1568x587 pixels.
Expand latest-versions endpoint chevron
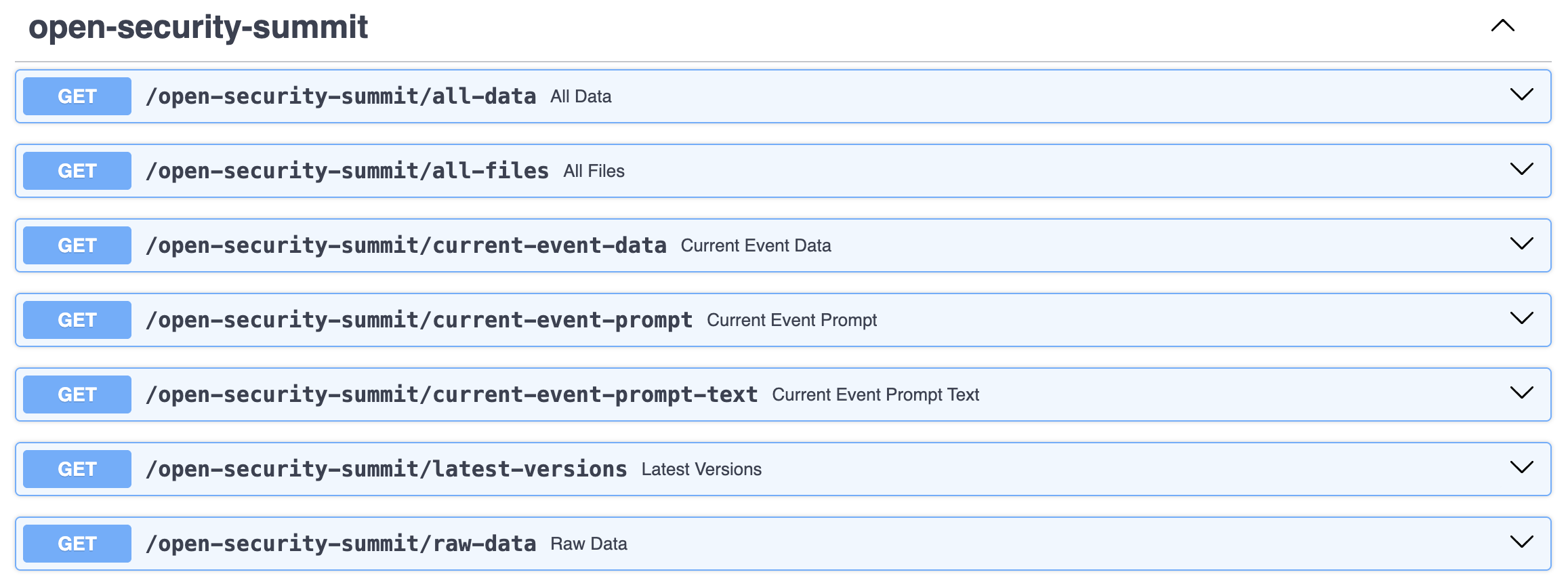1521,468
